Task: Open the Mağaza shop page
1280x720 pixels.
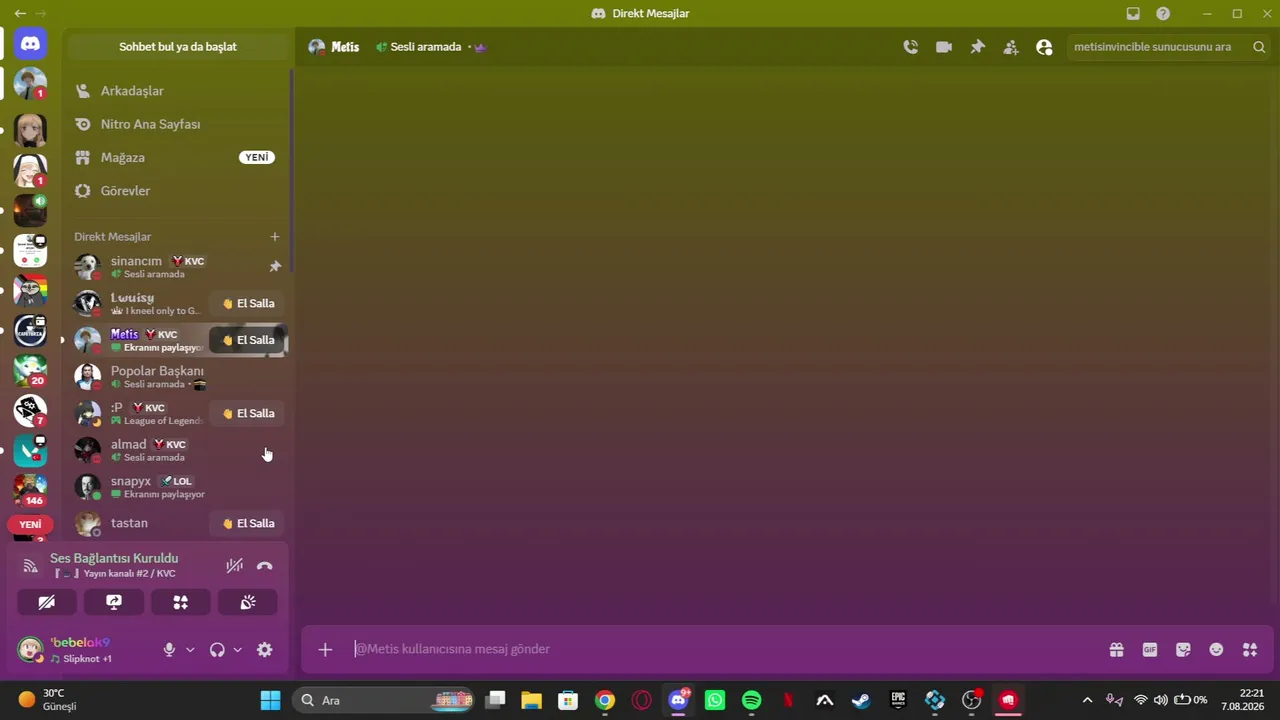Action: point(178,158)
